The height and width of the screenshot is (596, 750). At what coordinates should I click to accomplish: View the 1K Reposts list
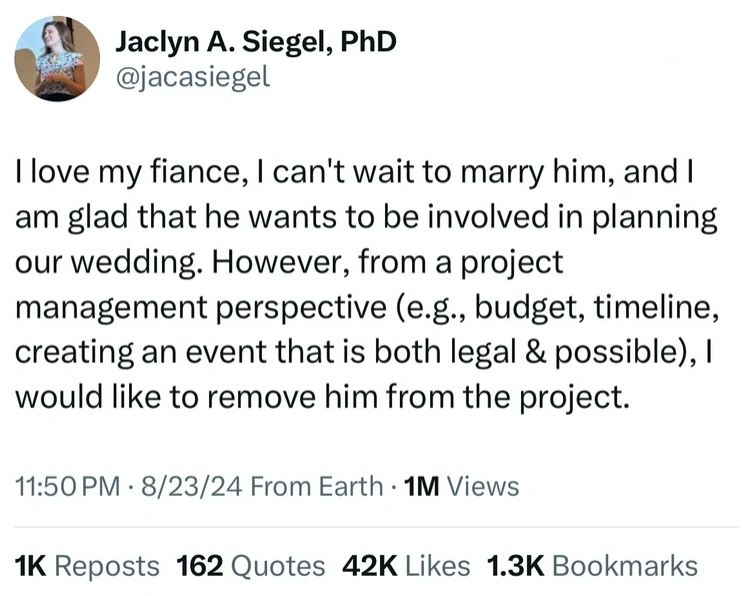(x=87, y=565)
